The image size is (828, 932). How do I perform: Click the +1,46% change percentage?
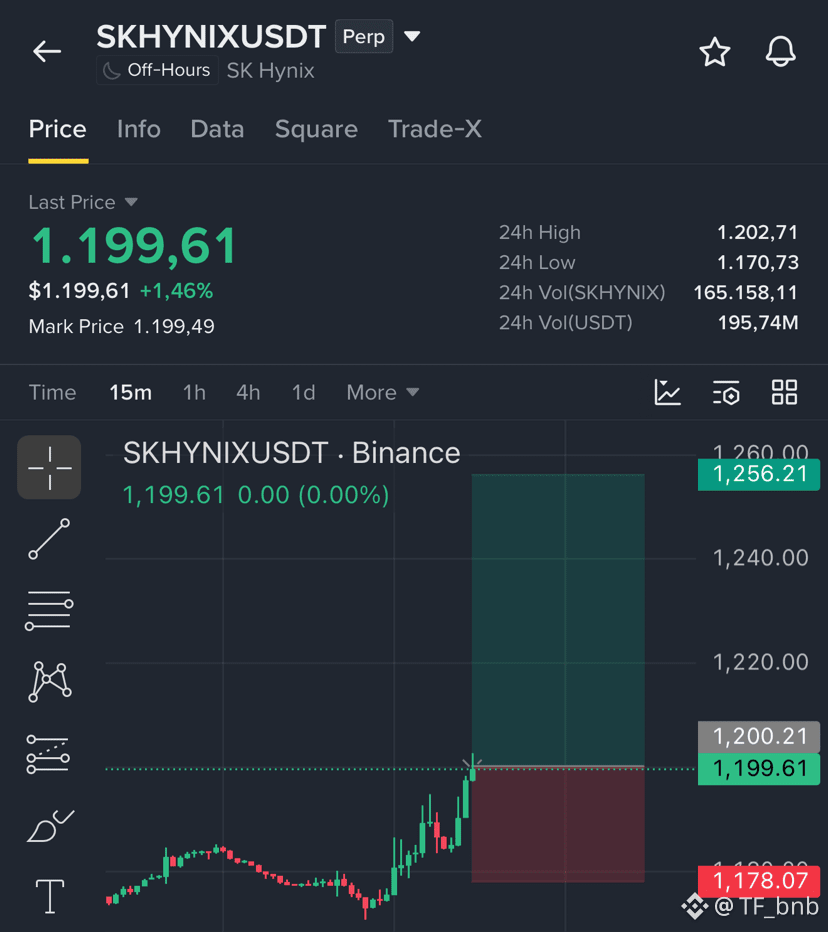tap(176, 291)
